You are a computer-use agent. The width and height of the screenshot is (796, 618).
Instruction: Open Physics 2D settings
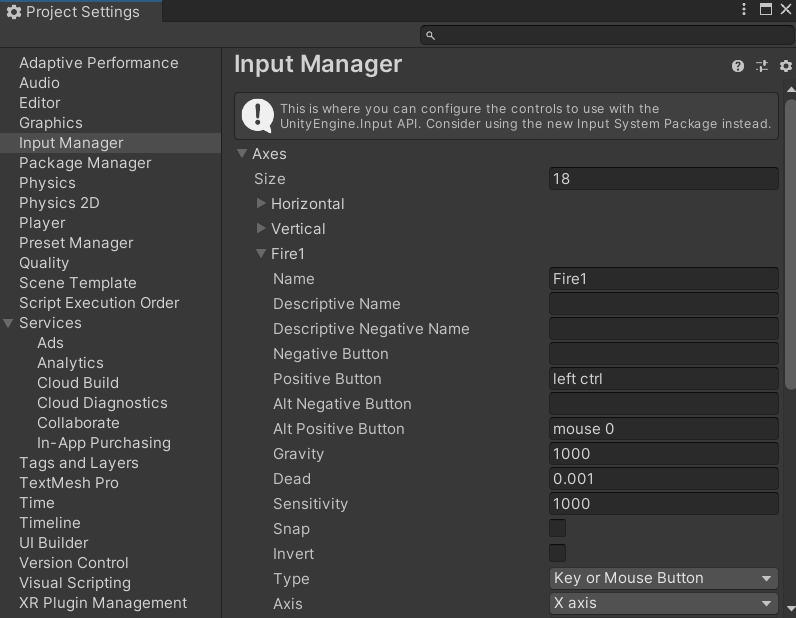(x=59, y=203)
